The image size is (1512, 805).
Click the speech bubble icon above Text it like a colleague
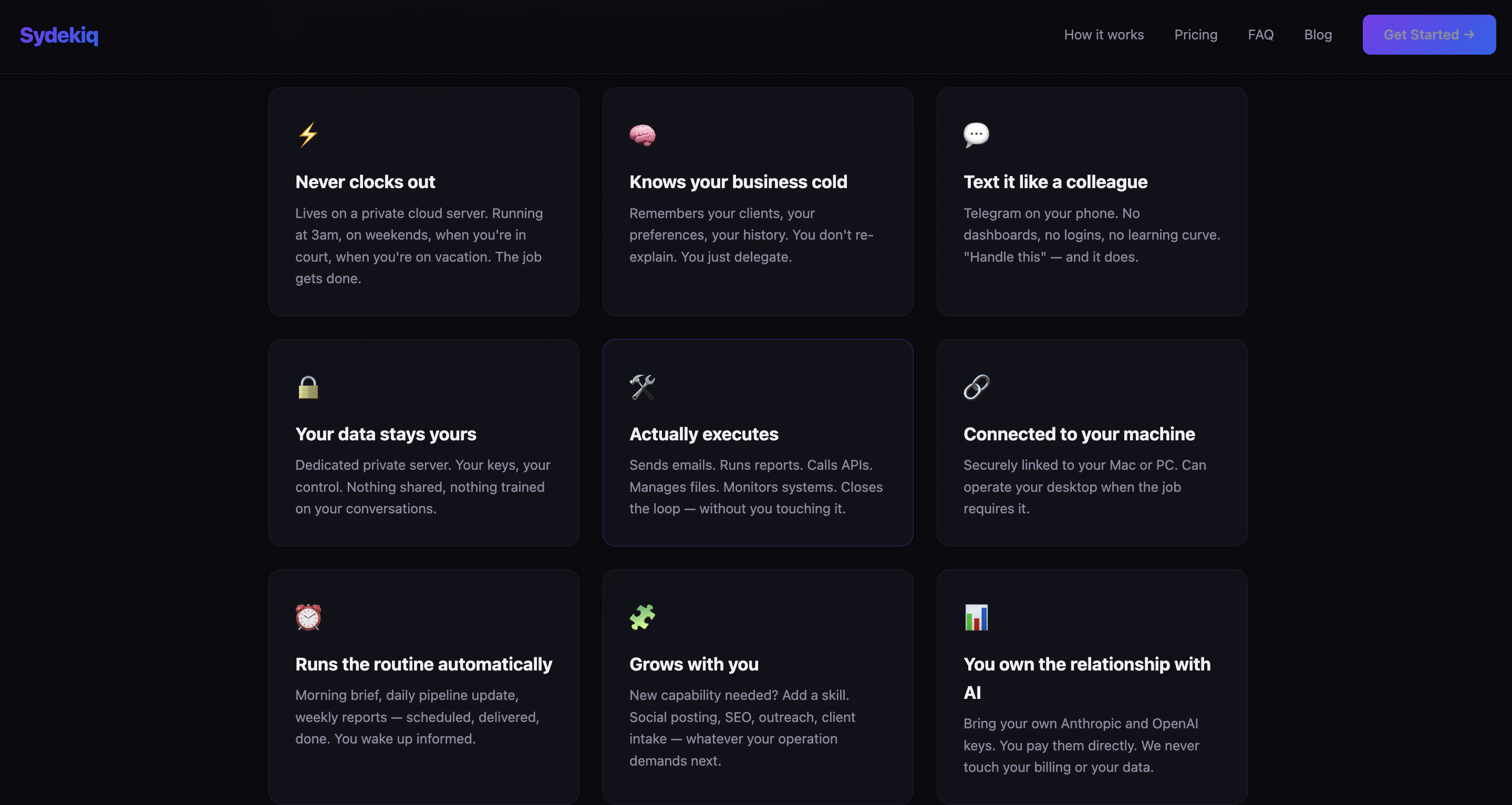[976, 134]
